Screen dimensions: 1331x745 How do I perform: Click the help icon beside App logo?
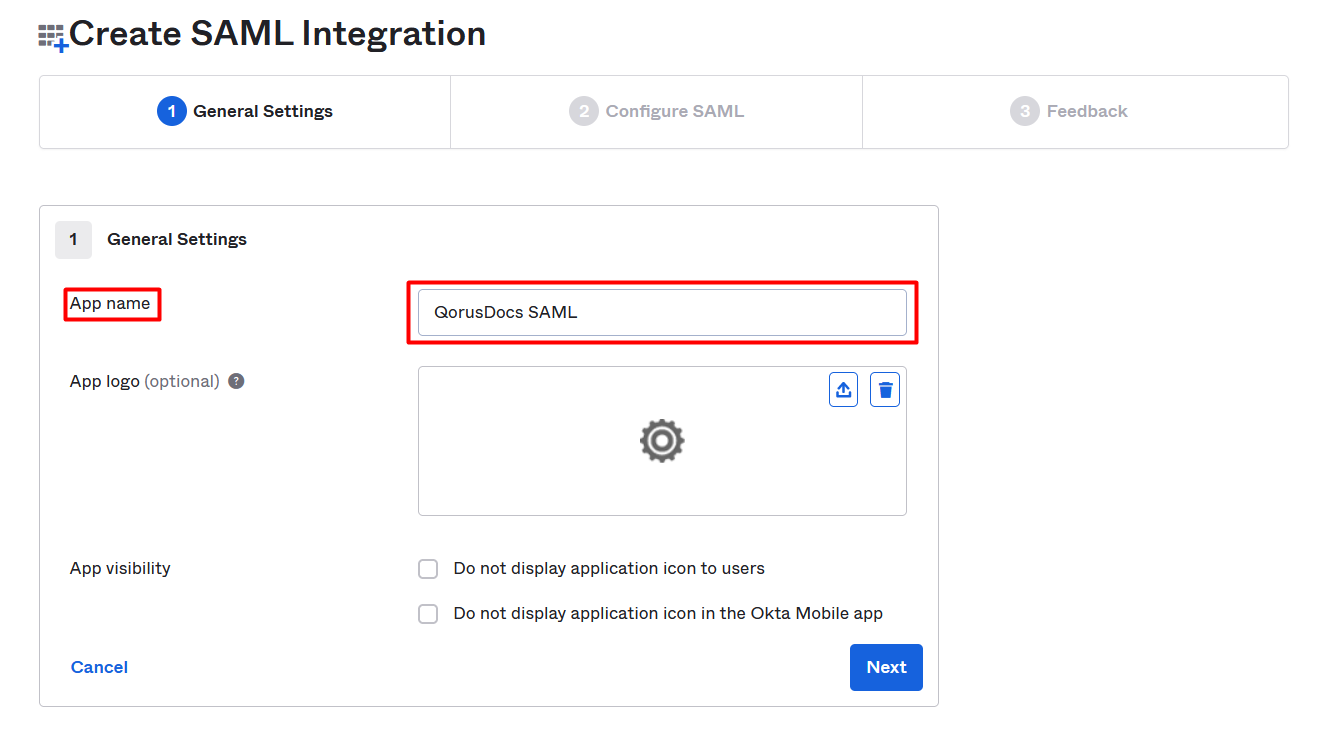(x=236, y=381)
